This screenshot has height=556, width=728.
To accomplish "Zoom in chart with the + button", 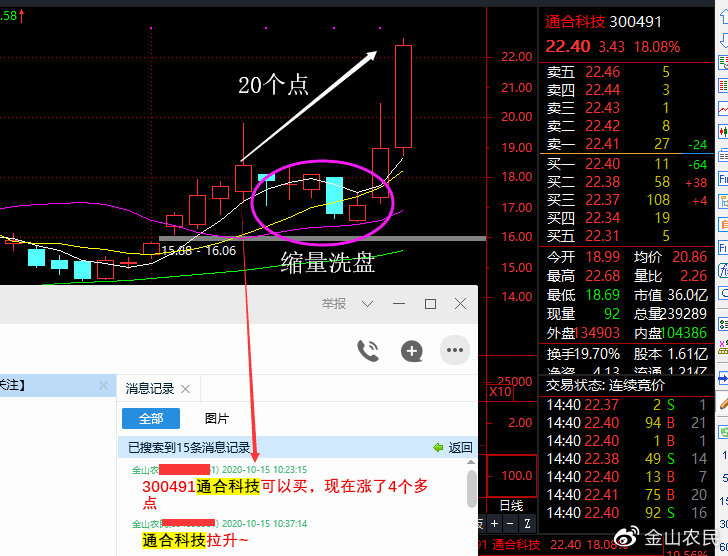I will point(495,524).
